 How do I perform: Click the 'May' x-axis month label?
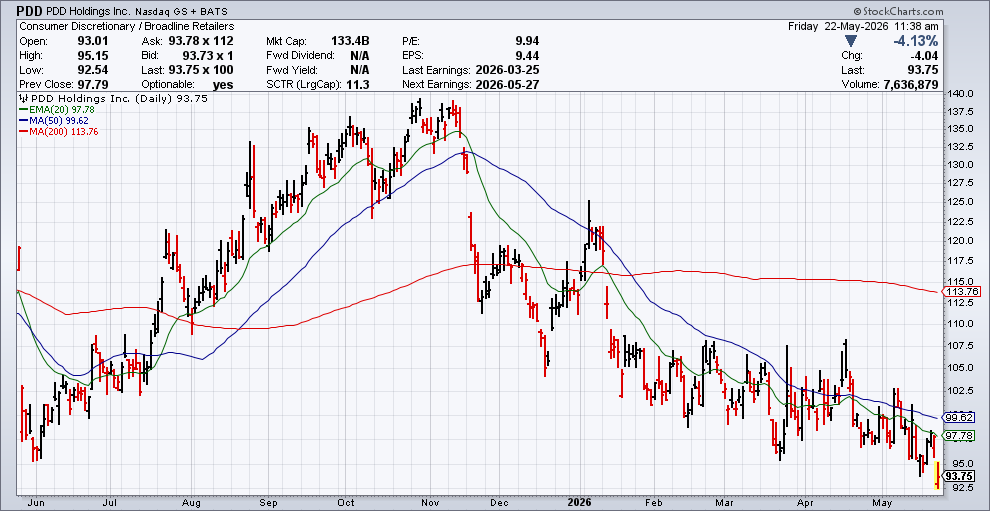click(x=881, y=503)
